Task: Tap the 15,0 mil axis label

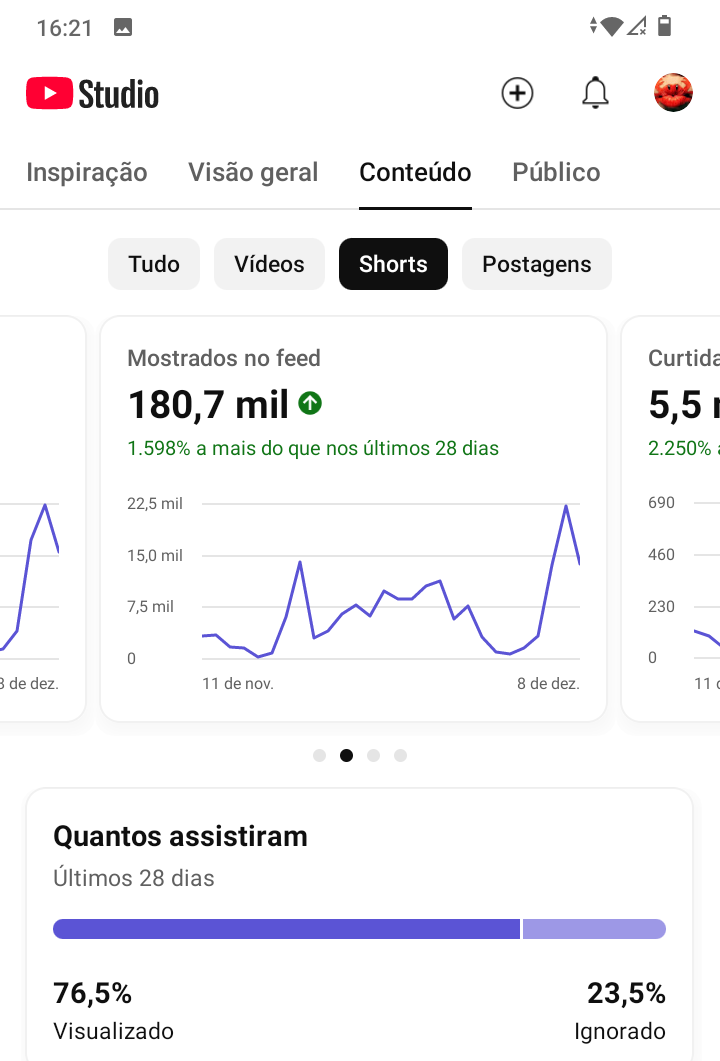Action: tap(155, 556)
